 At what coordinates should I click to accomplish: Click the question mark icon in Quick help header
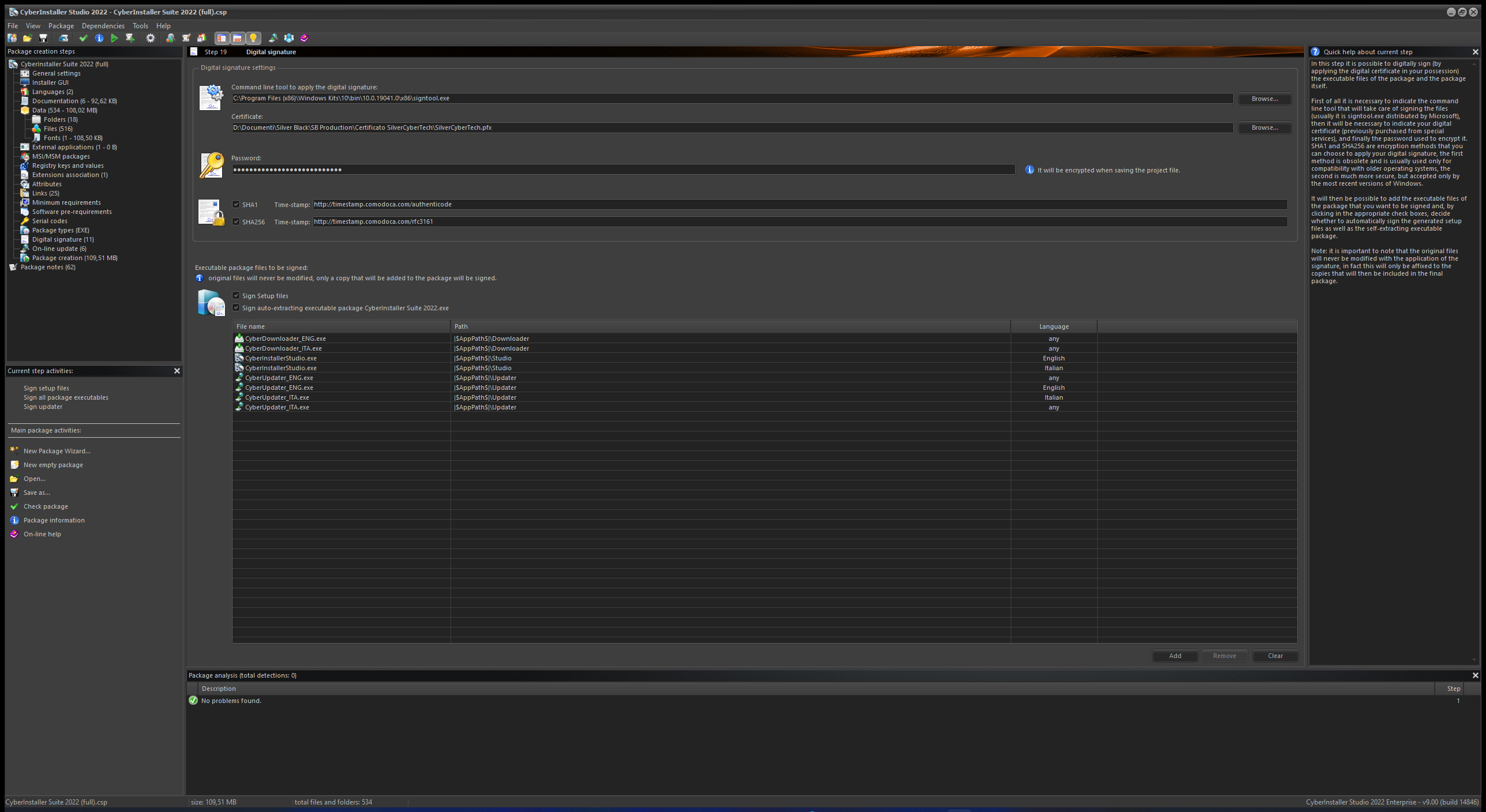[x=1315, y=51]
